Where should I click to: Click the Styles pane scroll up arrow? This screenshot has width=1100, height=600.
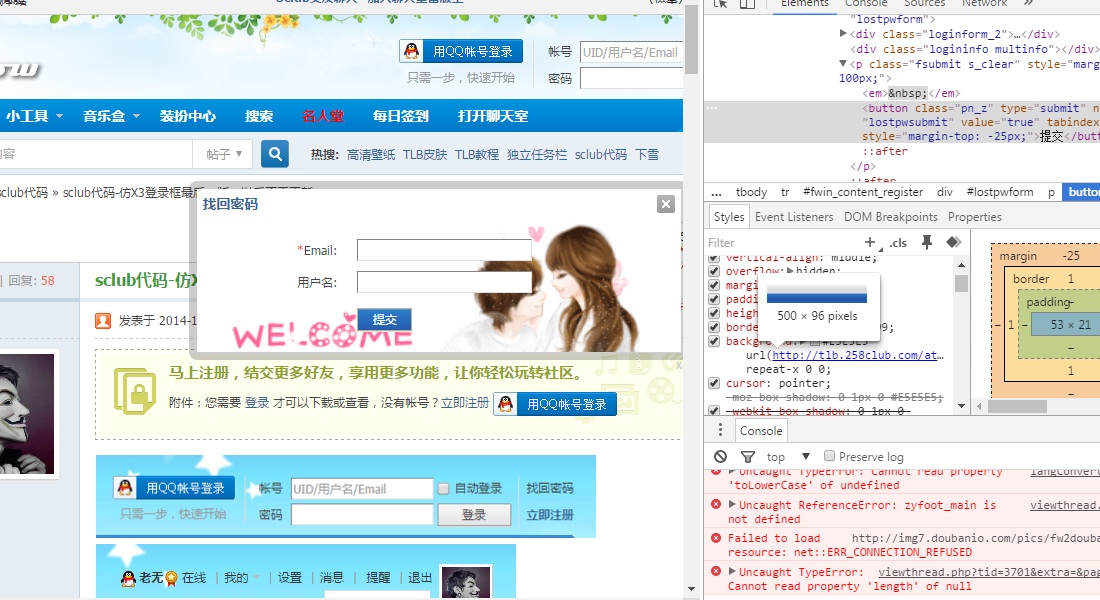(961, 265)
